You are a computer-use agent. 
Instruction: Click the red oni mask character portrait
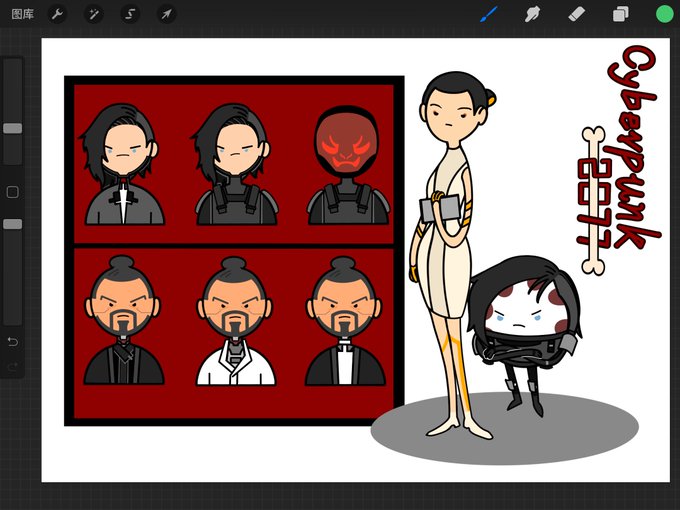click(348, 165)
